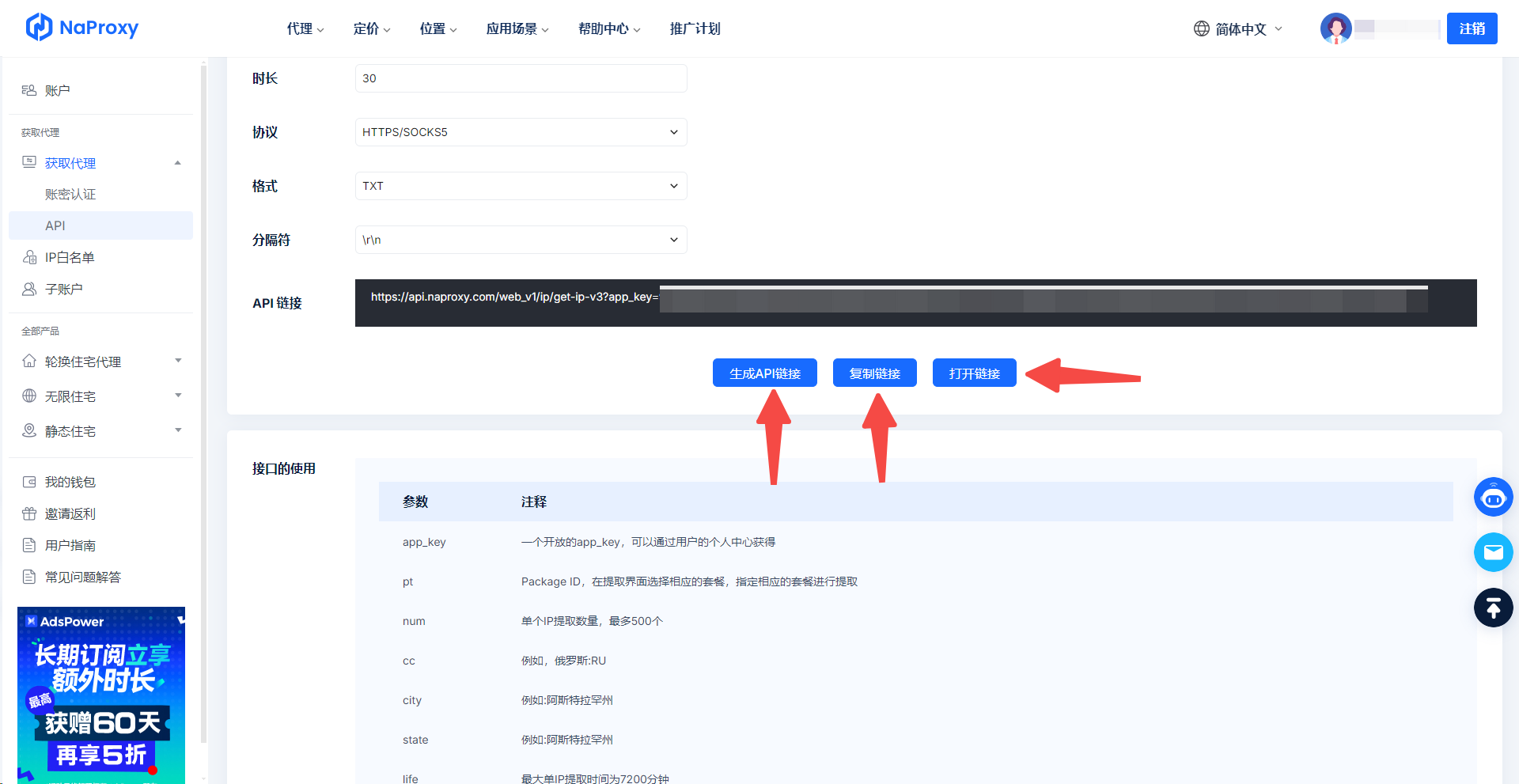Open the user avatar profile

click(1335, 28)
